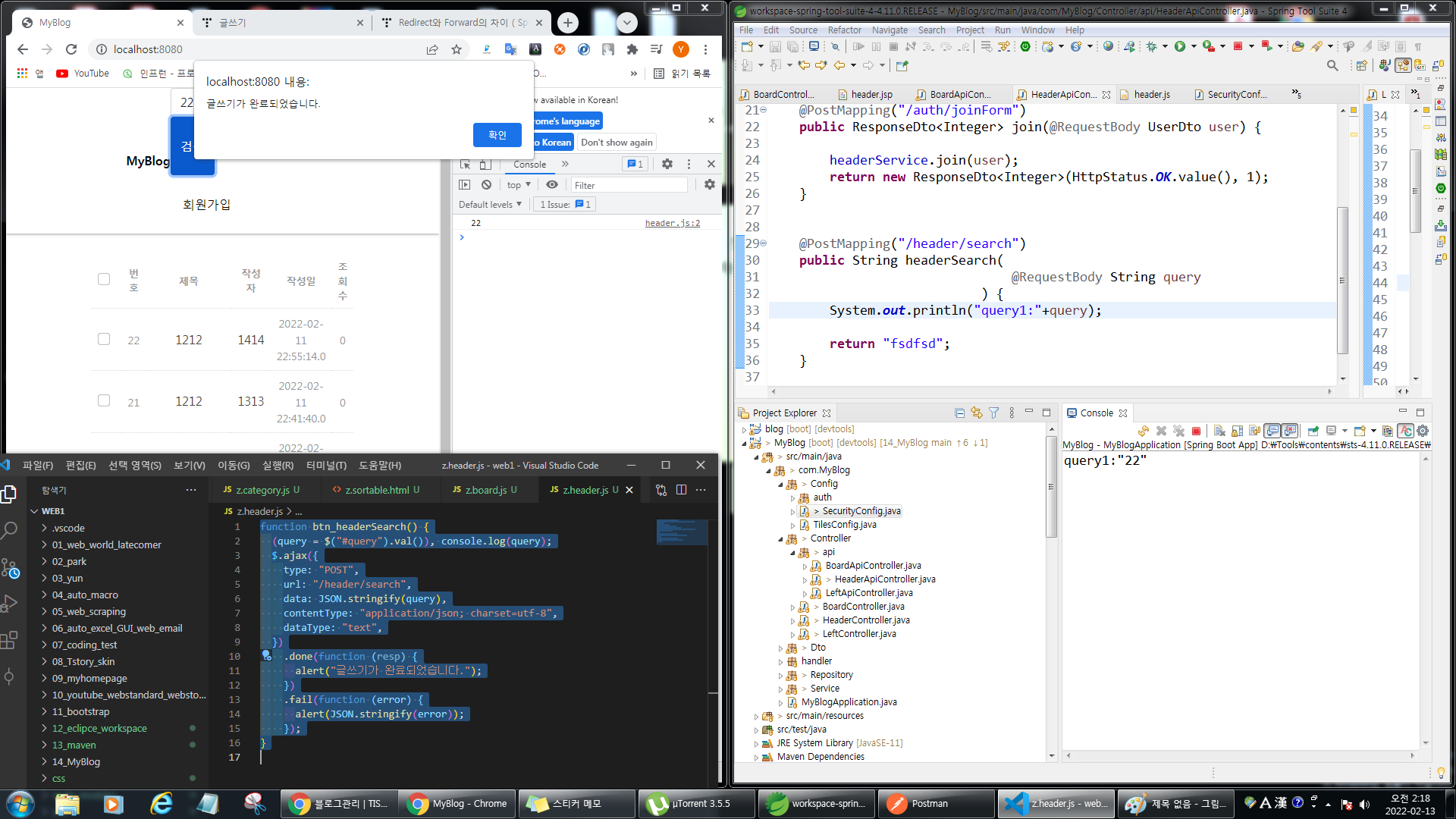This screenshot has width=1456, height=819.
Task: Switch to the z.board.js editor tab
Action: coord(485,490)
